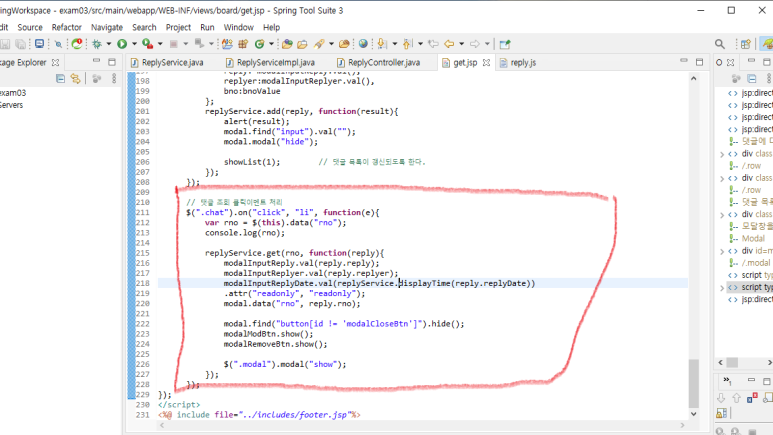Click the Open Perspective icon
This screenshot has height=435, width=773.
745,44
